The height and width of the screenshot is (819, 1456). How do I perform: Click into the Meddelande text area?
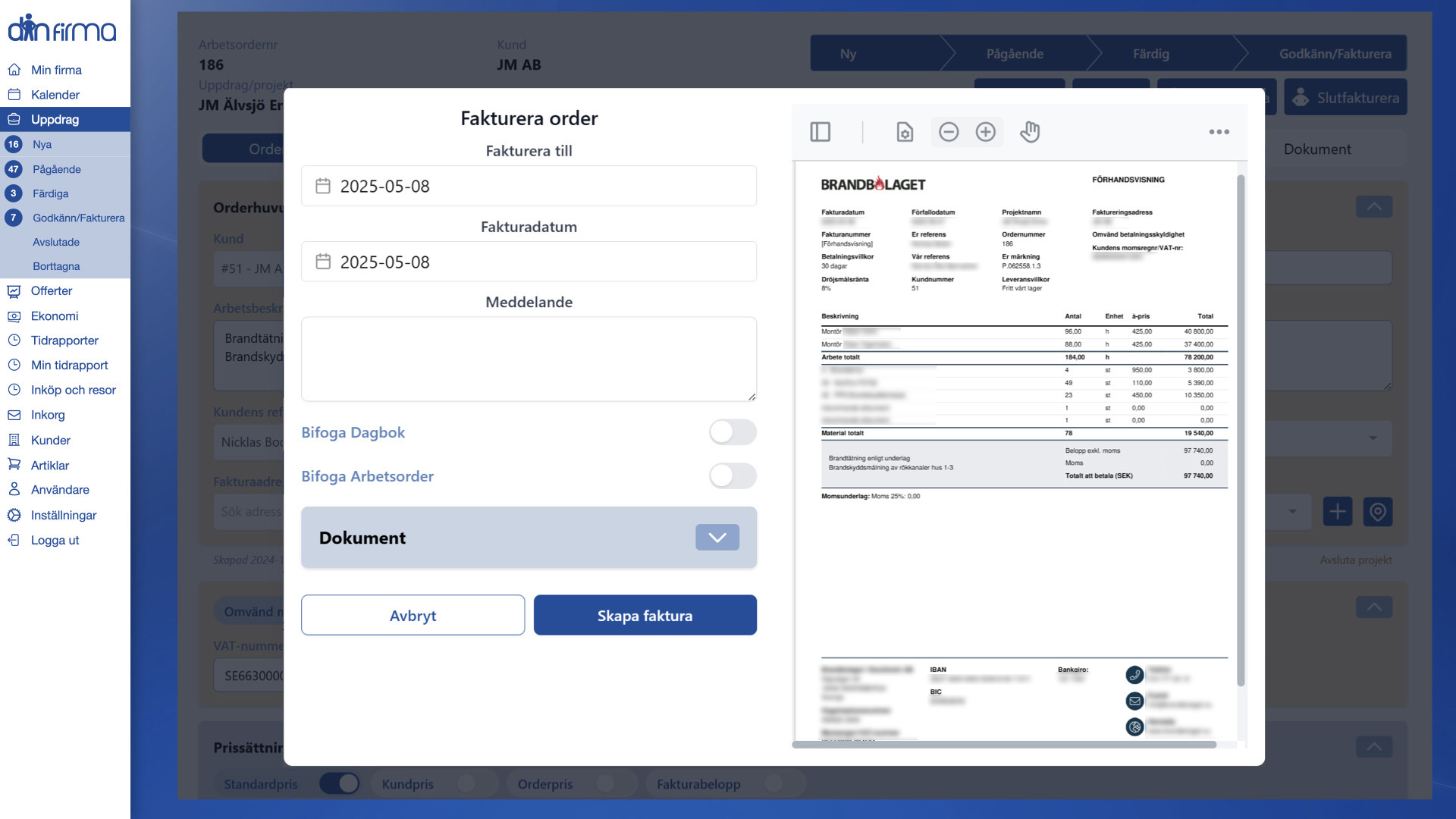(529, 359)
